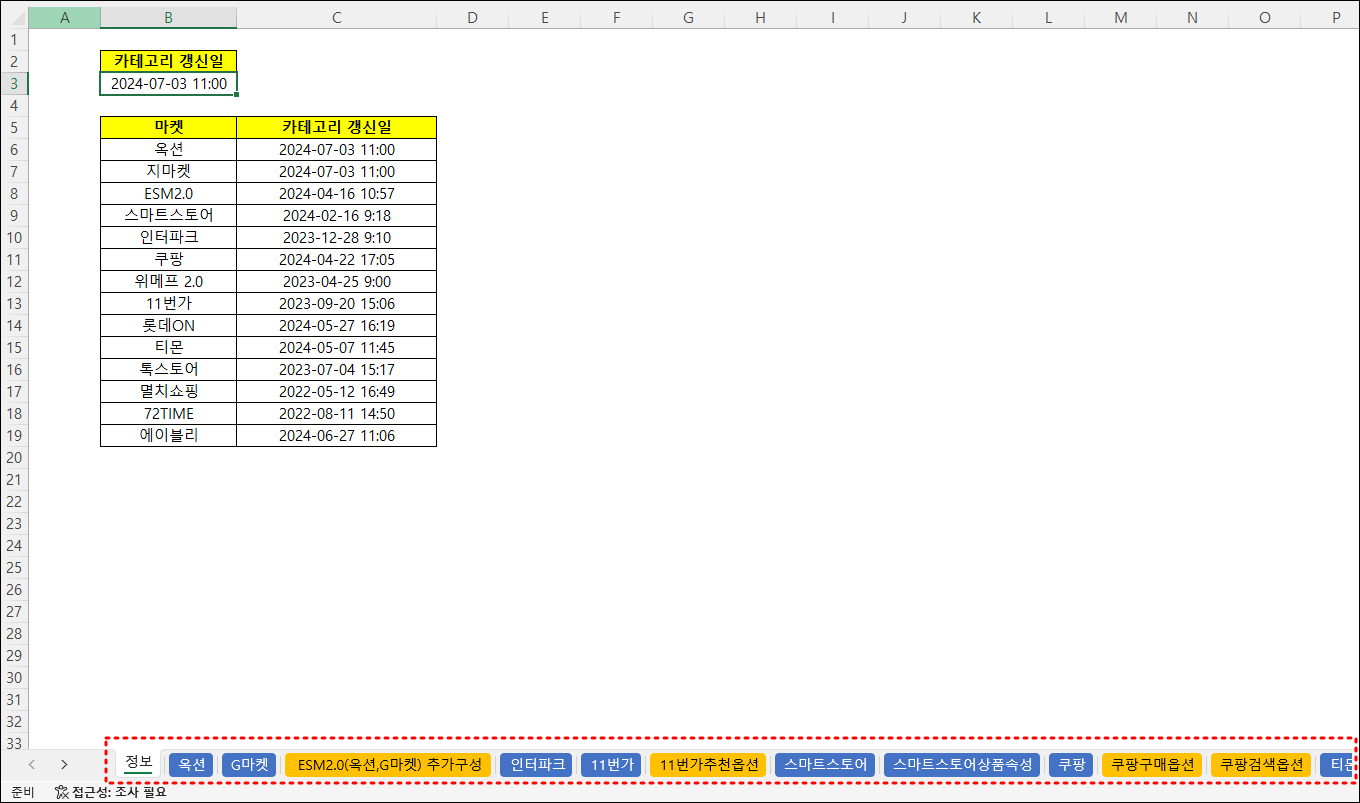
Task: Select cell B3 with 2024-07-03 11:00
Action: pyautogui.click(x=168, y=83)
